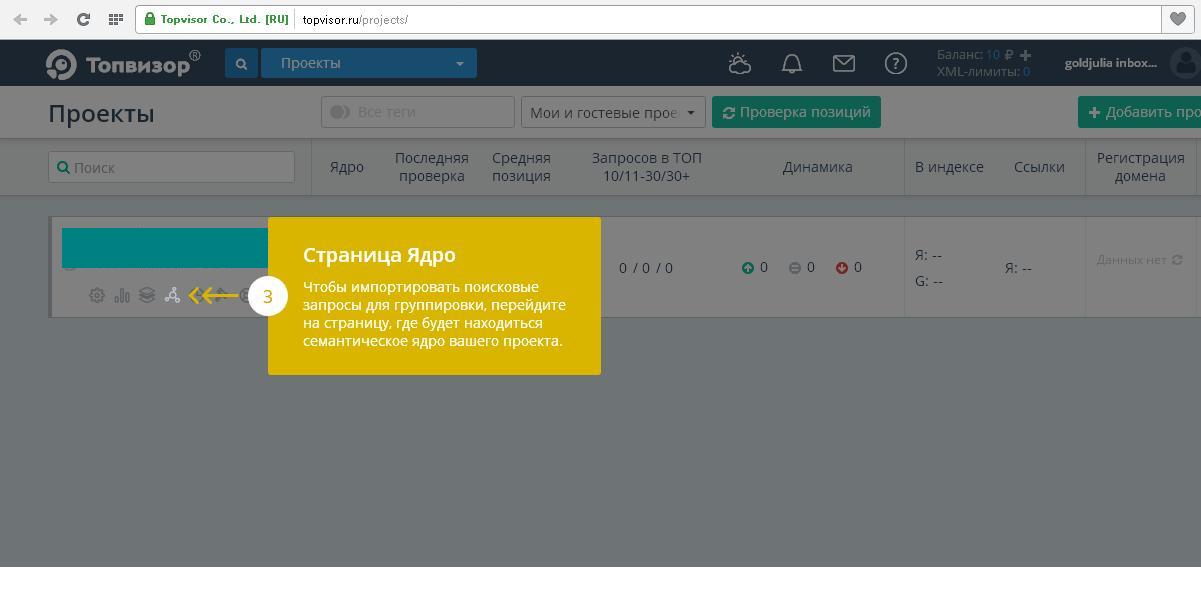
Task: Click Запросов в ТОП column header
Action: tap(647, 167)
